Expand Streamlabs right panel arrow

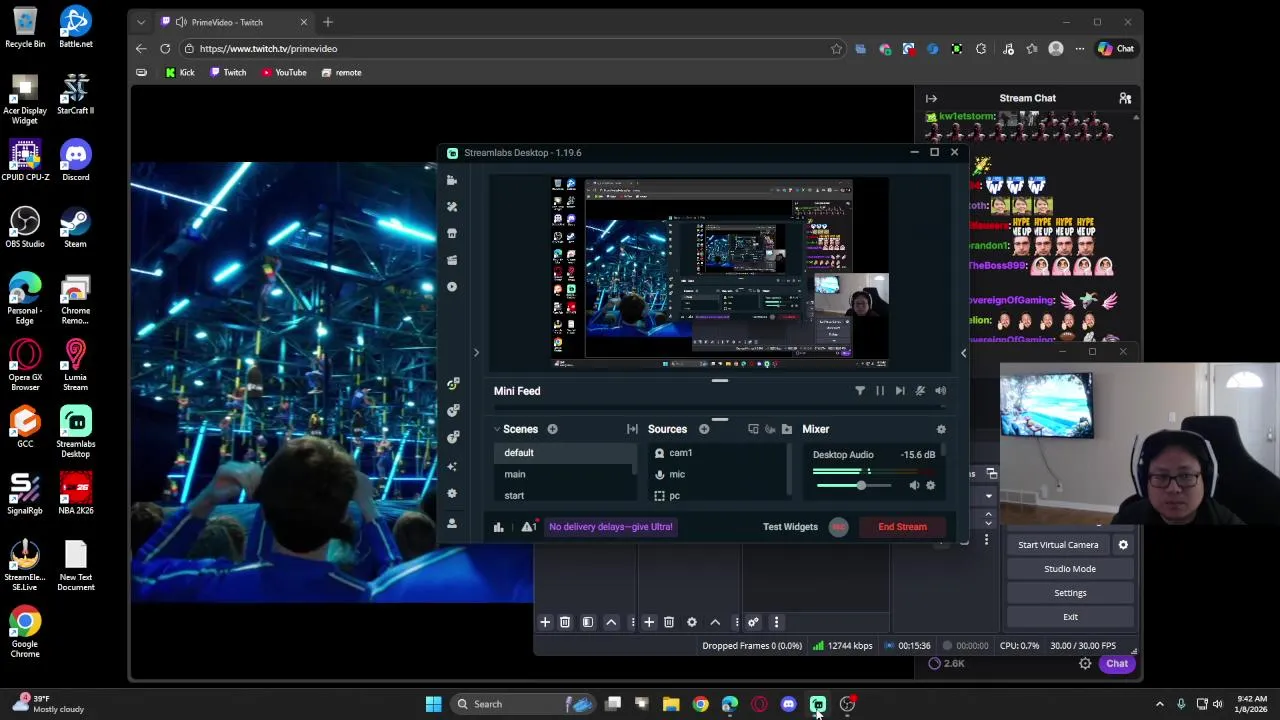coord(964,352)
